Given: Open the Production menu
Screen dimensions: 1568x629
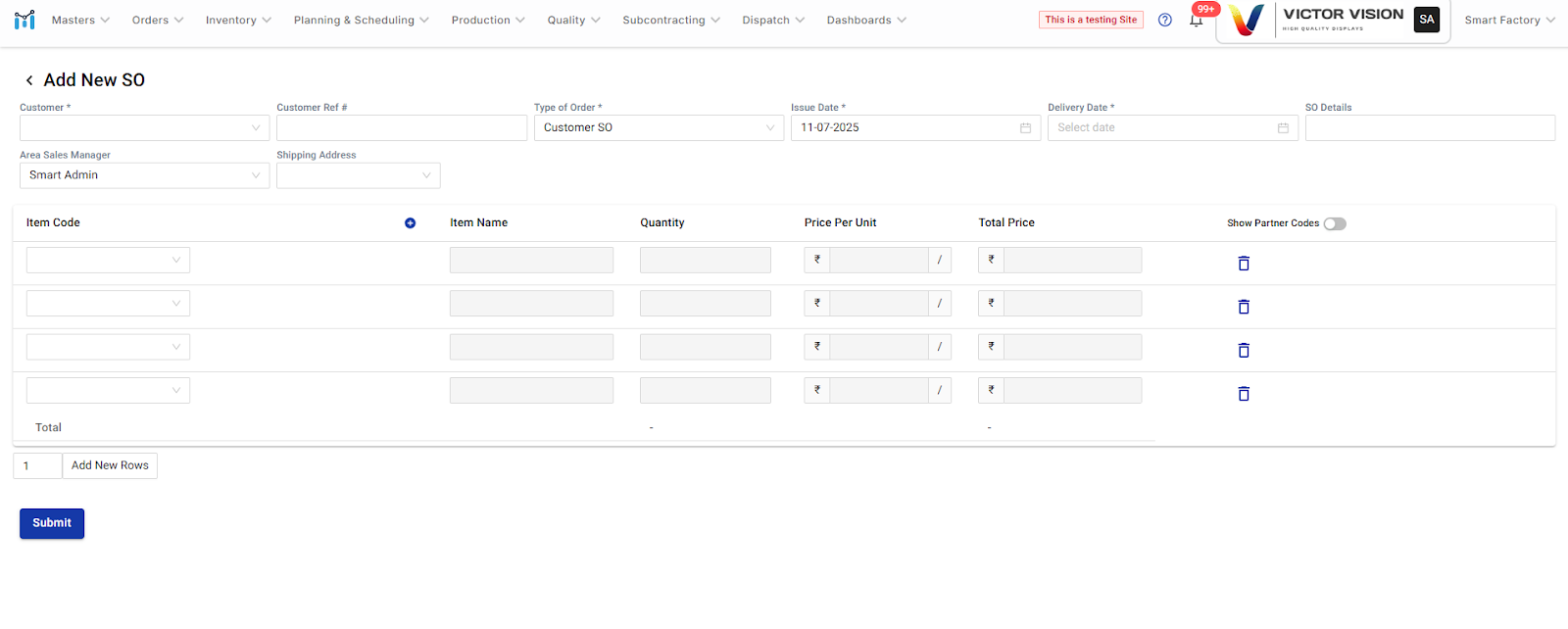Looking at the screenshot, I should [488, 20].
